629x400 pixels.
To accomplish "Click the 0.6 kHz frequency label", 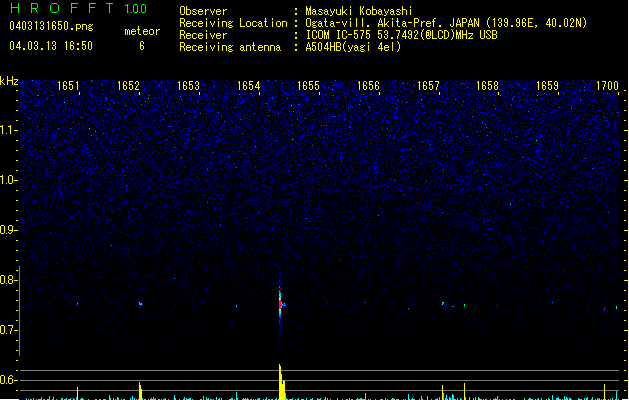I will click(8, 380).
